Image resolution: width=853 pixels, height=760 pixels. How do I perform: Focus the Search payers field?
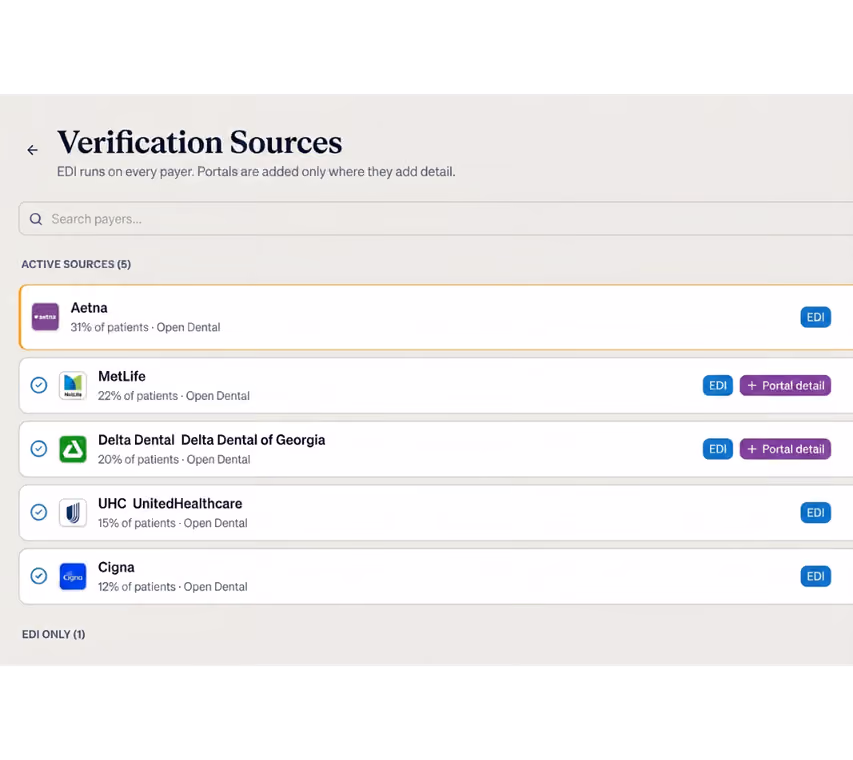[436, 219]
